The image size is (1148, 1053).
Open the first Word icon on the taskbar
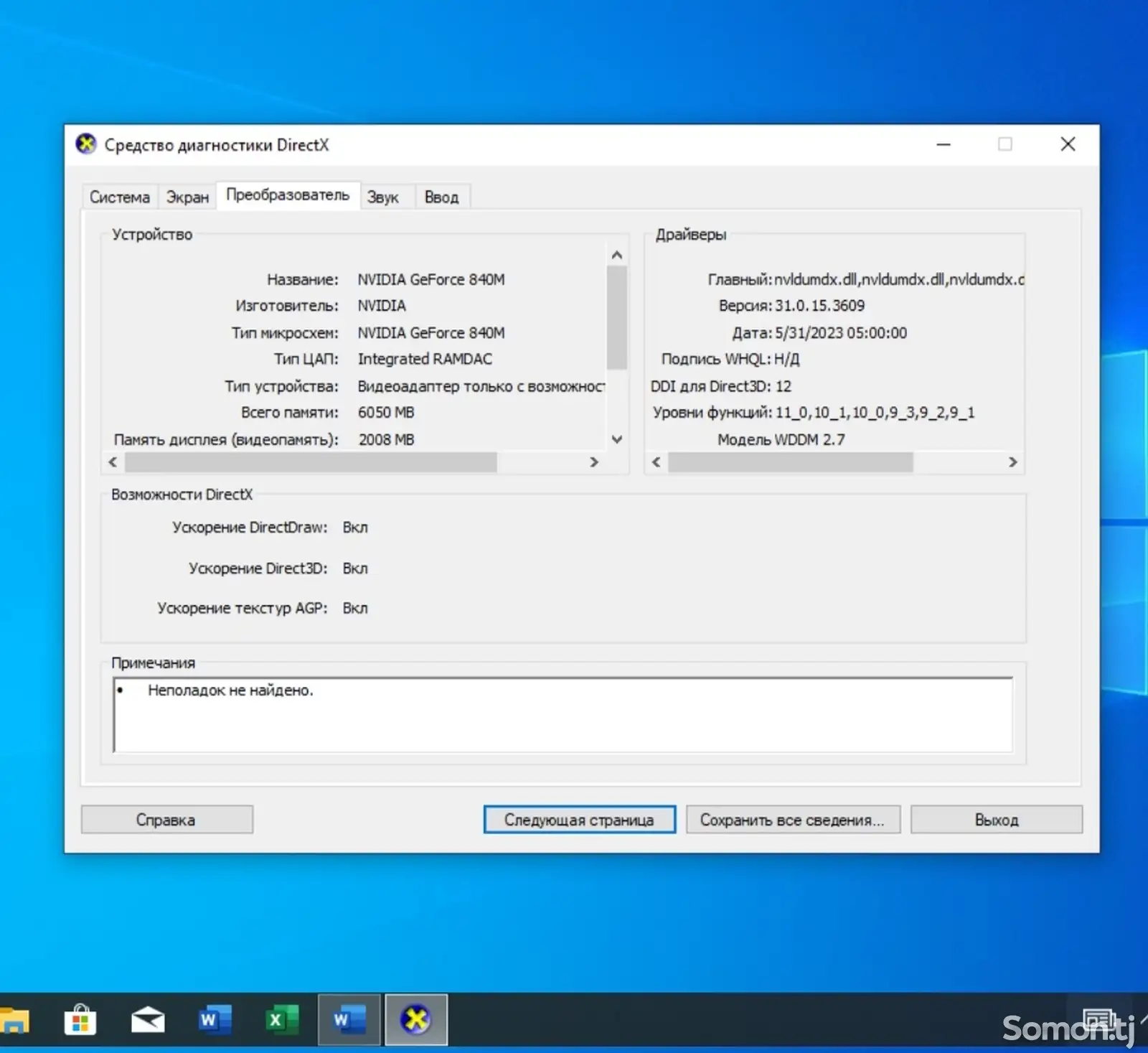[x=214, y=1020]
